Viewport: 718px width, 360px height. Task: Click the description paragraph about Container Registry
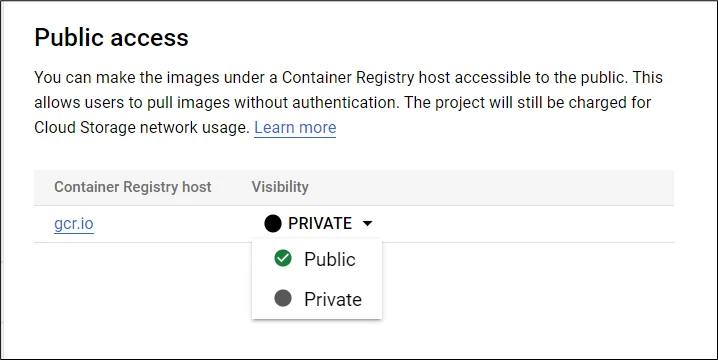point(348,103)
